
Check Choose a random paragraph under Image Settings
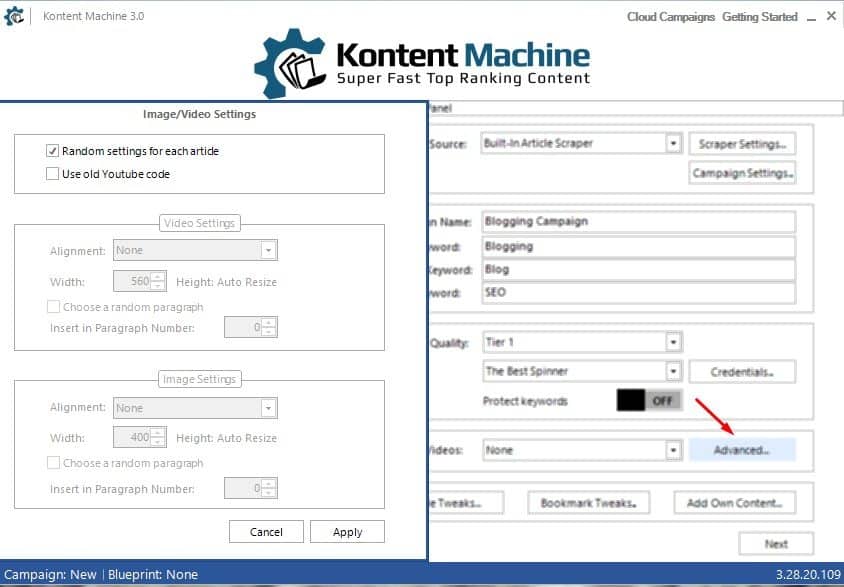point(53,463)
